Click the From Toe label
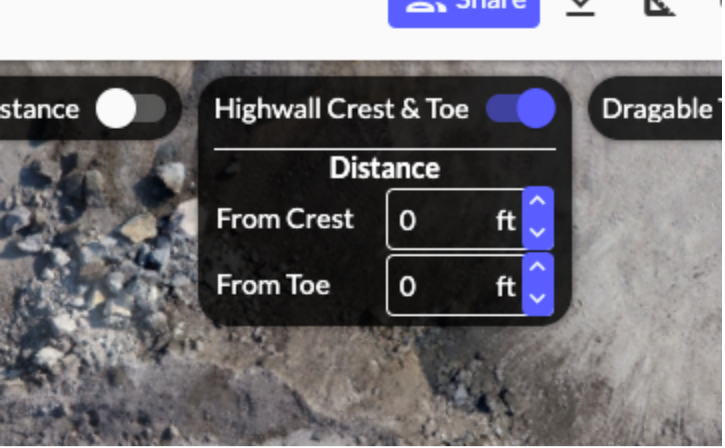 (273, 285)
